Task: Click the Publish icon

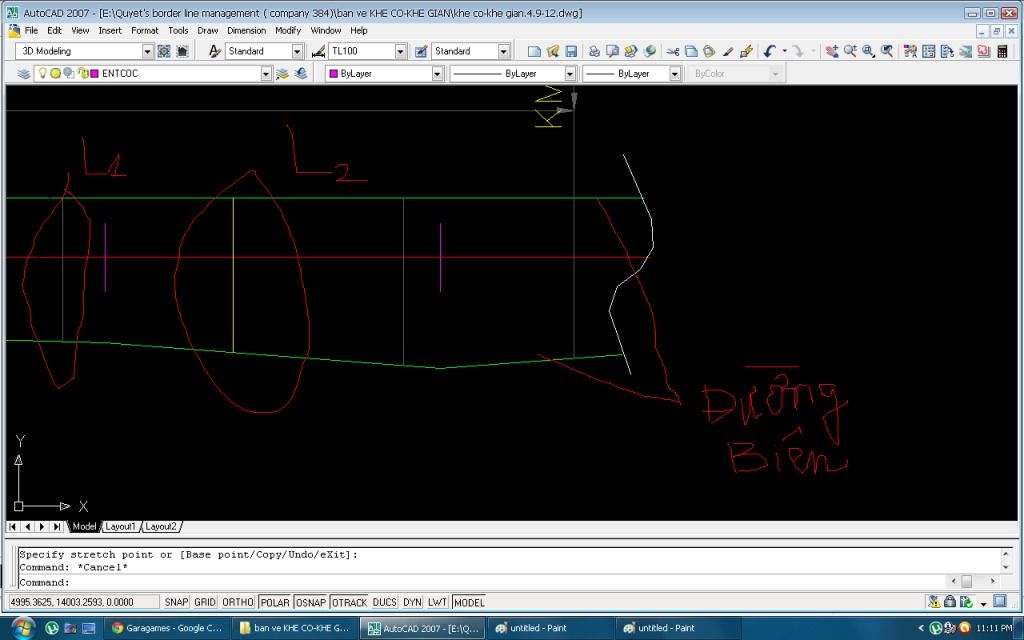Action: (630, 51)
